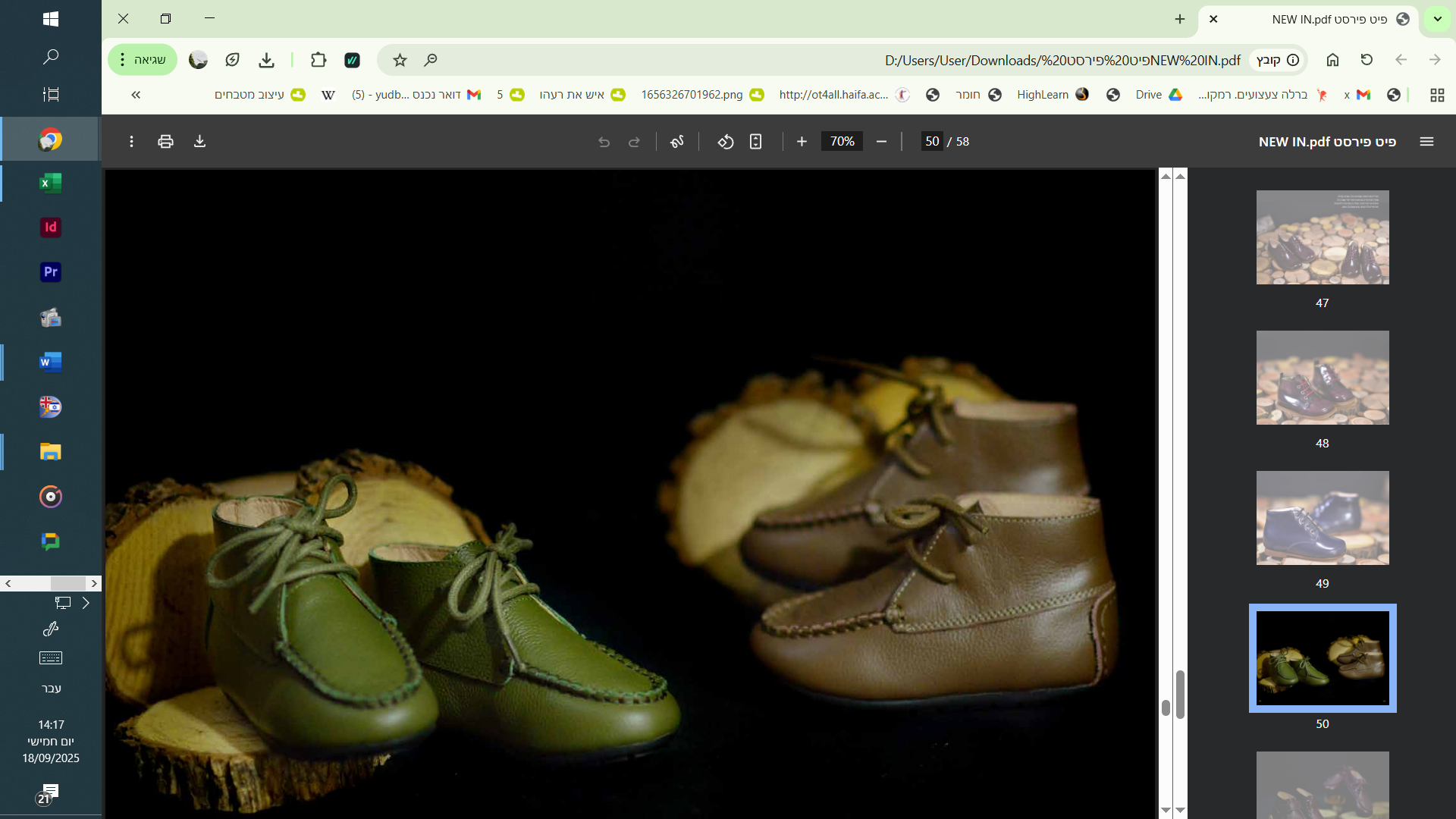
Task: Zoom out with the minus icon
Action: pos(881,142)
